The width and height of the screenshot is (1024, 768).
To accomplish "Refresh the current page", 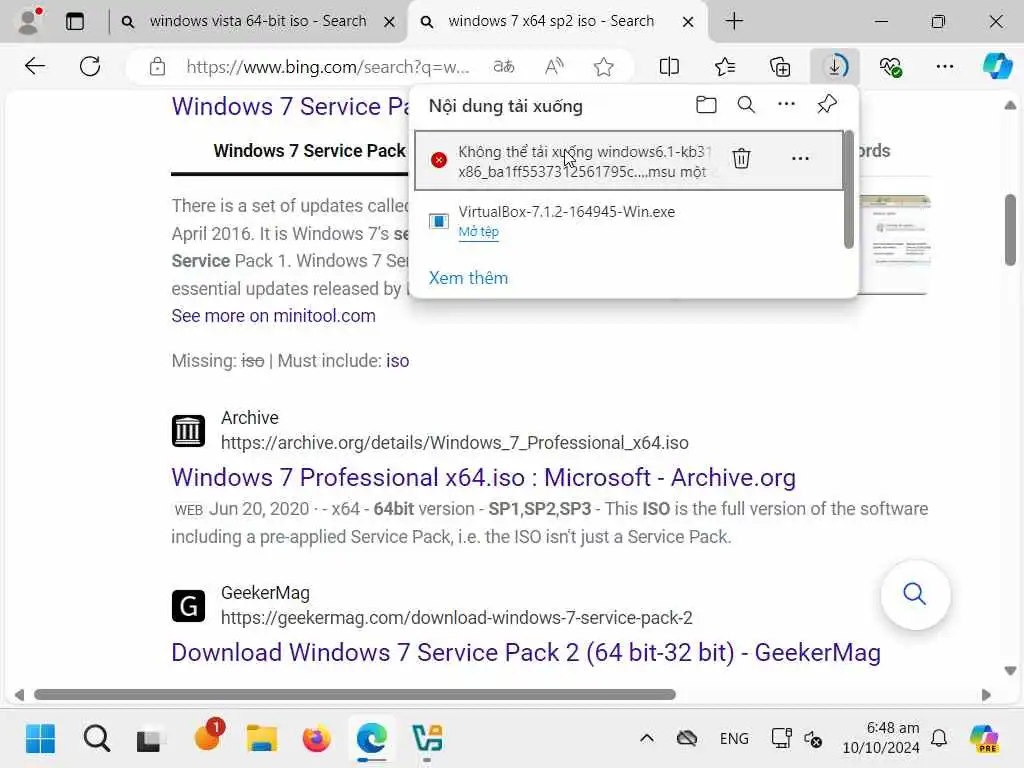I will 90,66.
